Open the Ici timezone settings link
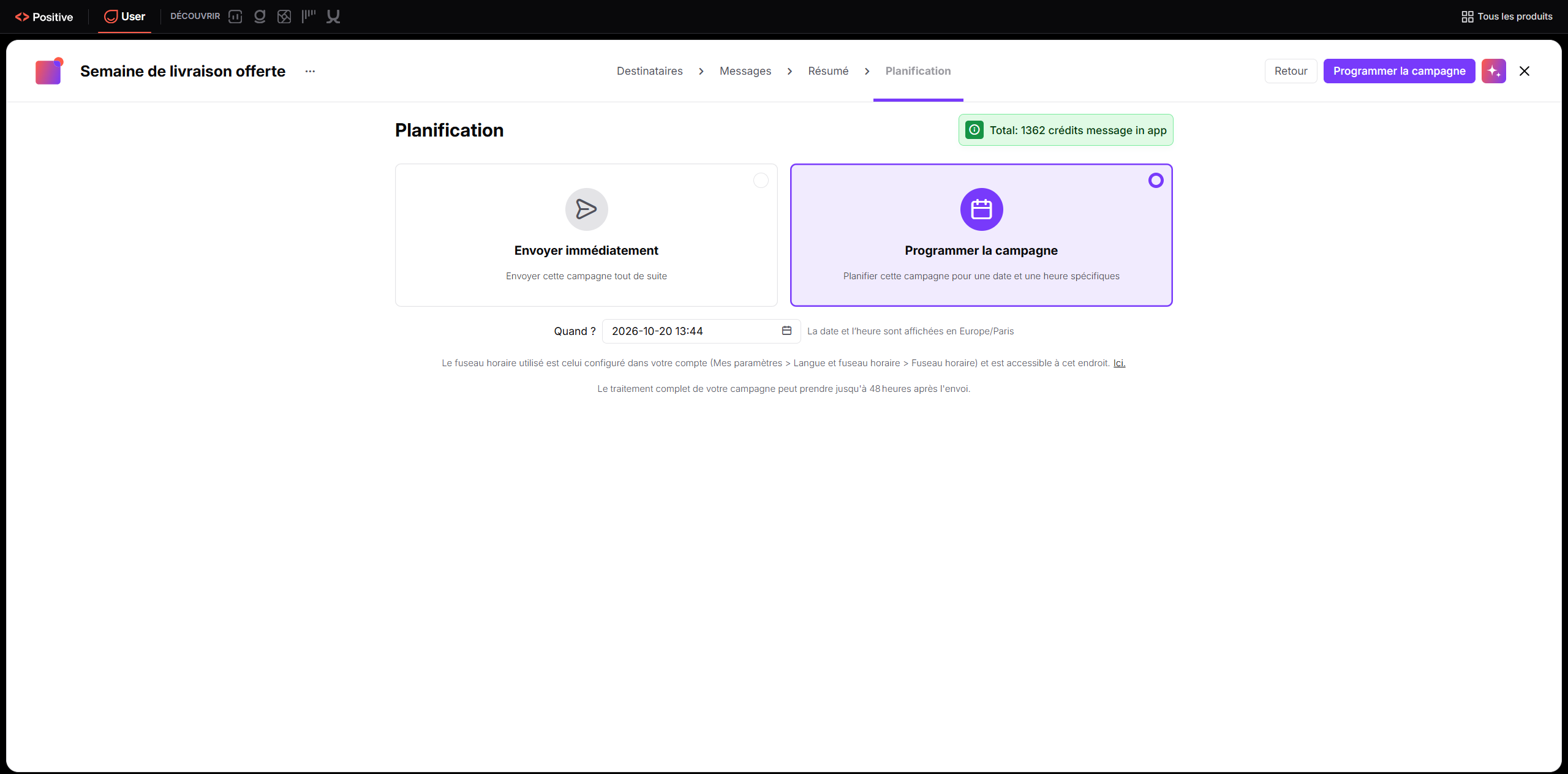Image resolution: width=1568 pixels, height=774 pixels. (x=1119, y=363)
